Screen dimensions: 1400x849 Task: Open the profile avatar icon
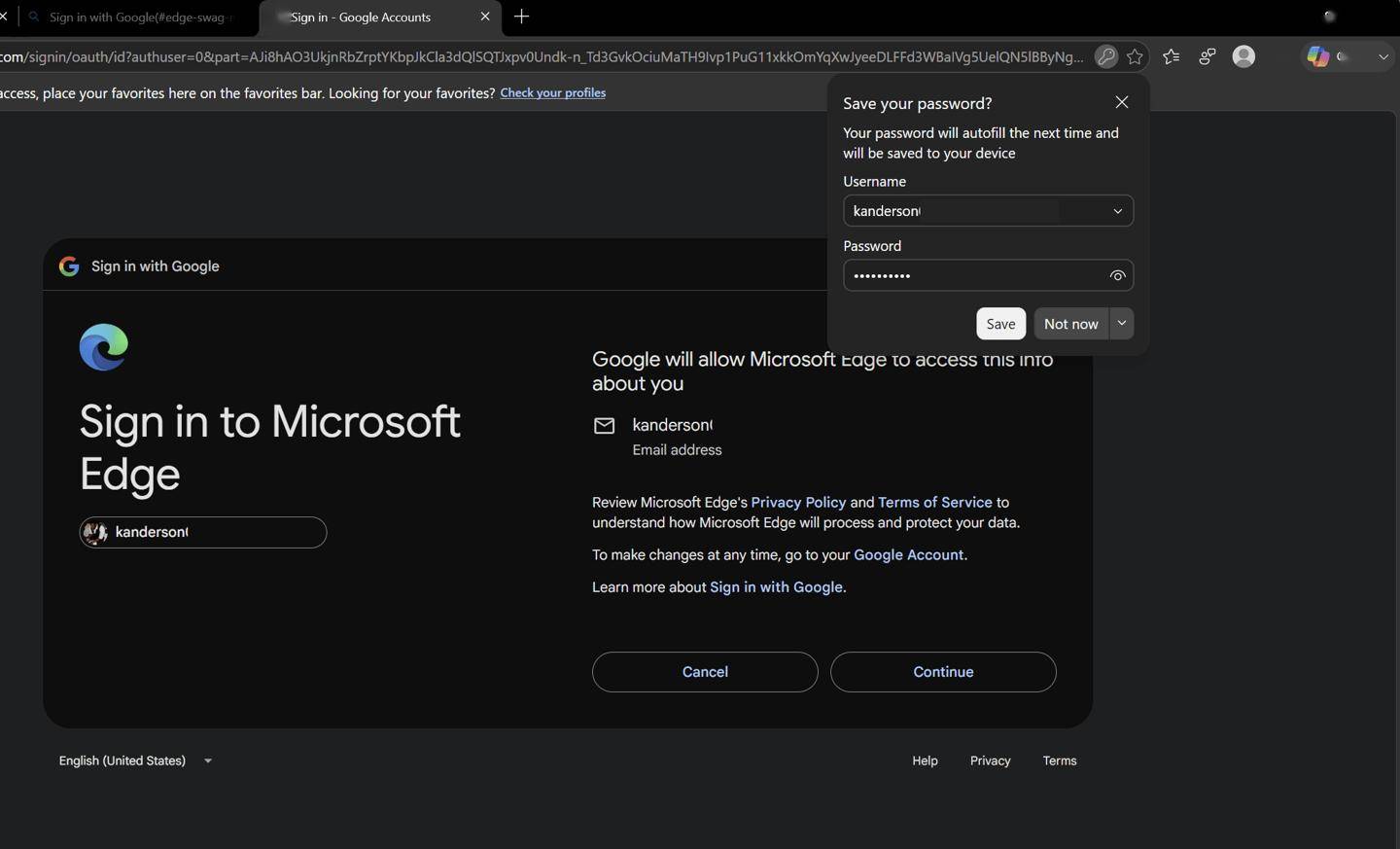tap(1243, 56)
